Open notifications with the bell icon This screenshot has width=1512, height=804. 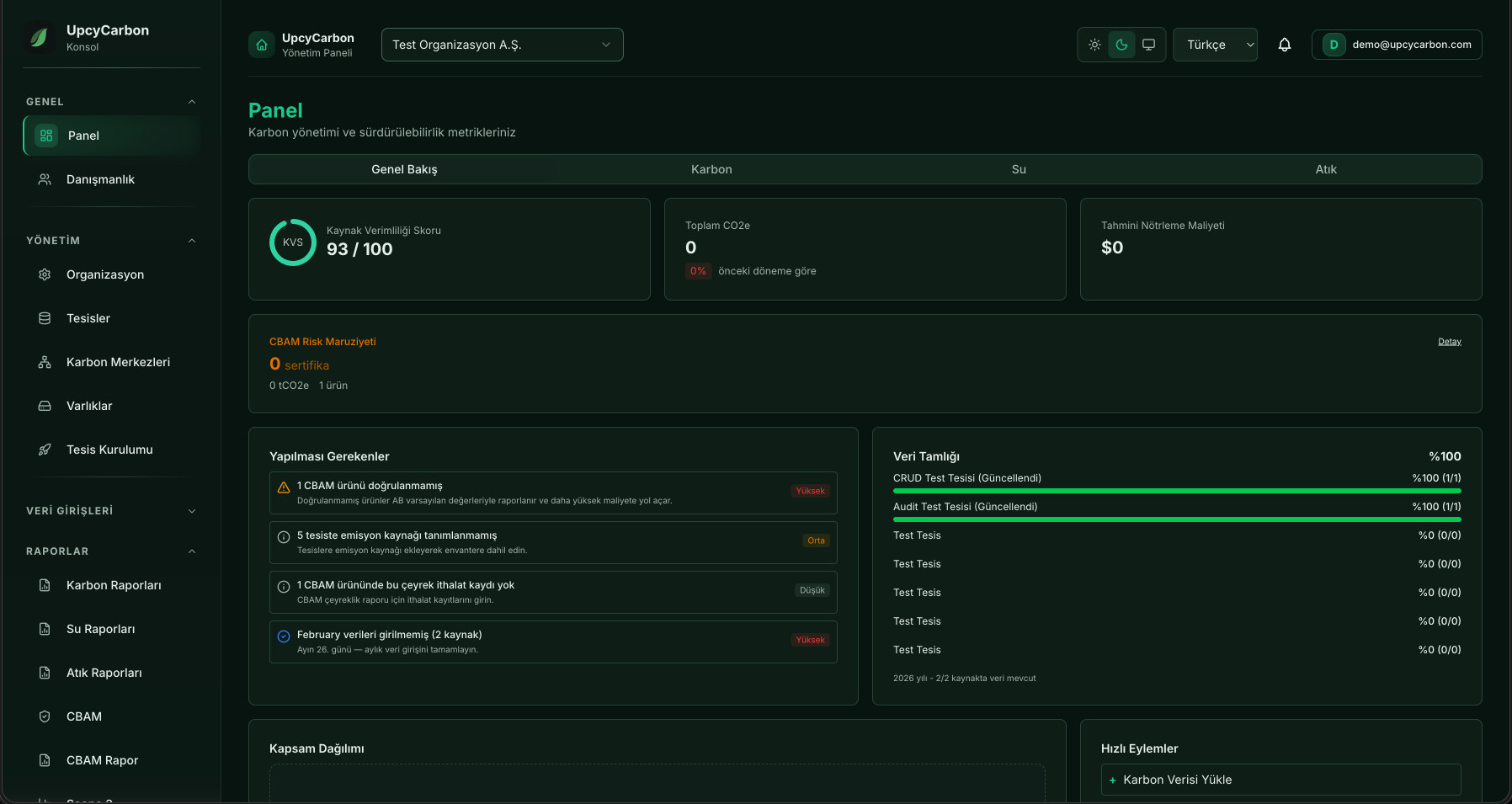coord(1285,45)
